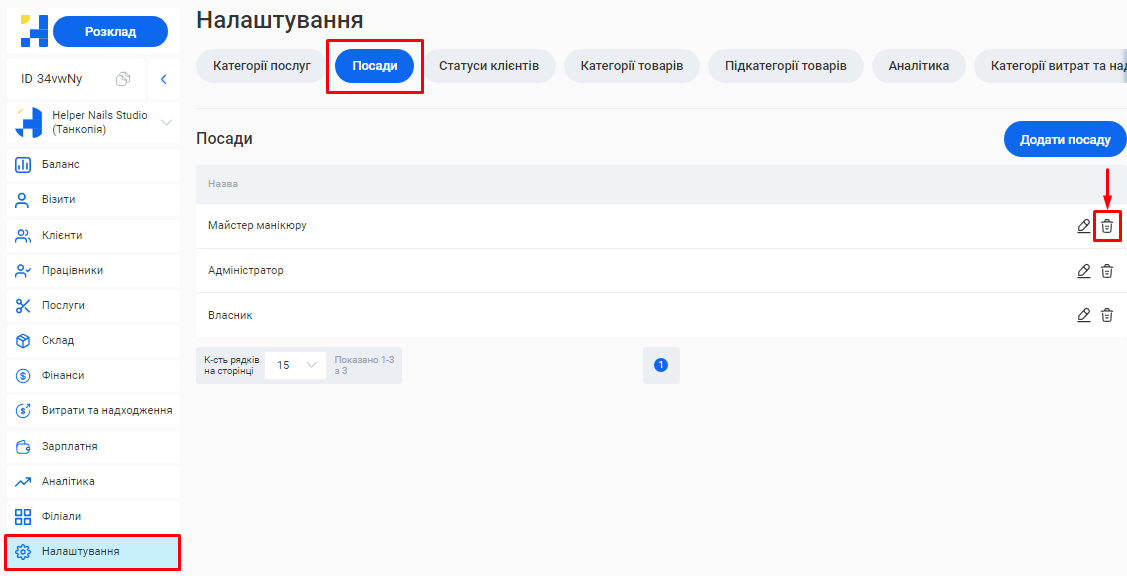
Task: Open Клієнти from the sidebar
Action: point(62,235)
